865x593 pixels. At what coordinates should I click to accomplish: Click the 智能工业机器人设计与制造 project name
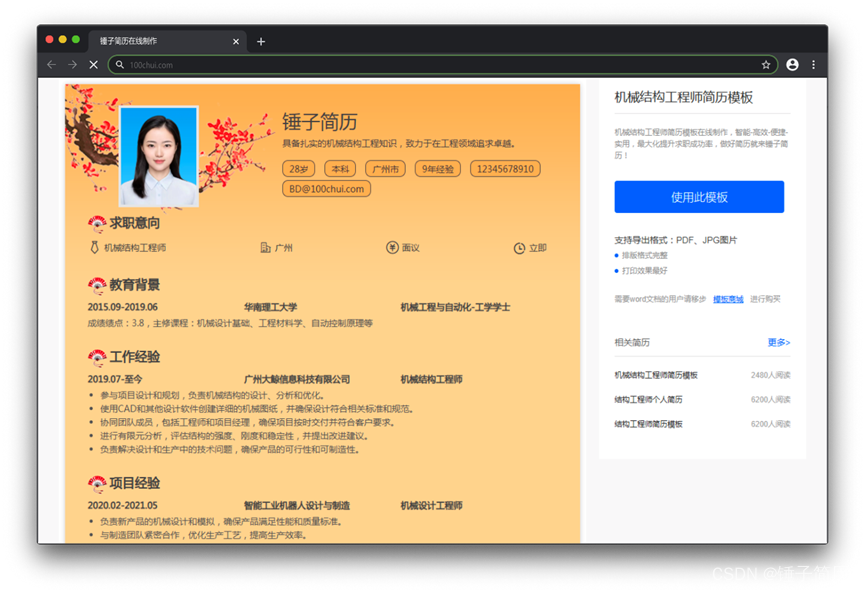297,506
